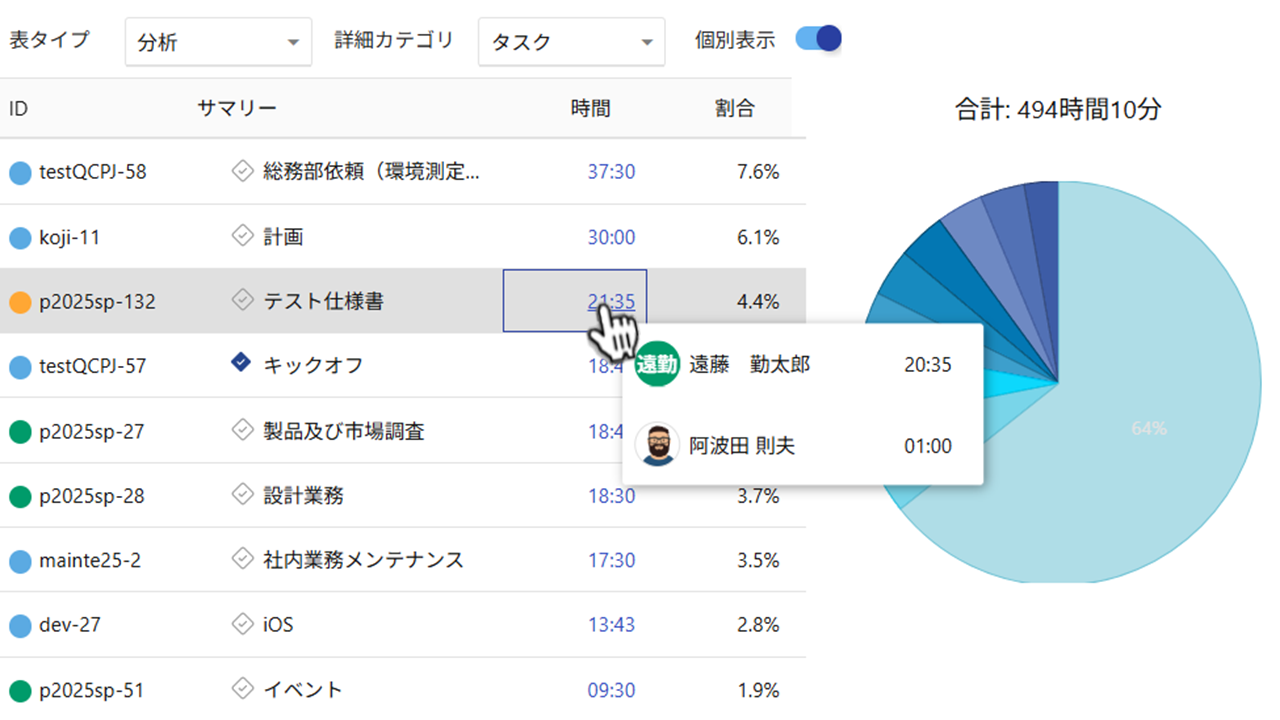1280x720 pixels.
Task: Click the task icon next to イベント
Action: click(241, 688)
